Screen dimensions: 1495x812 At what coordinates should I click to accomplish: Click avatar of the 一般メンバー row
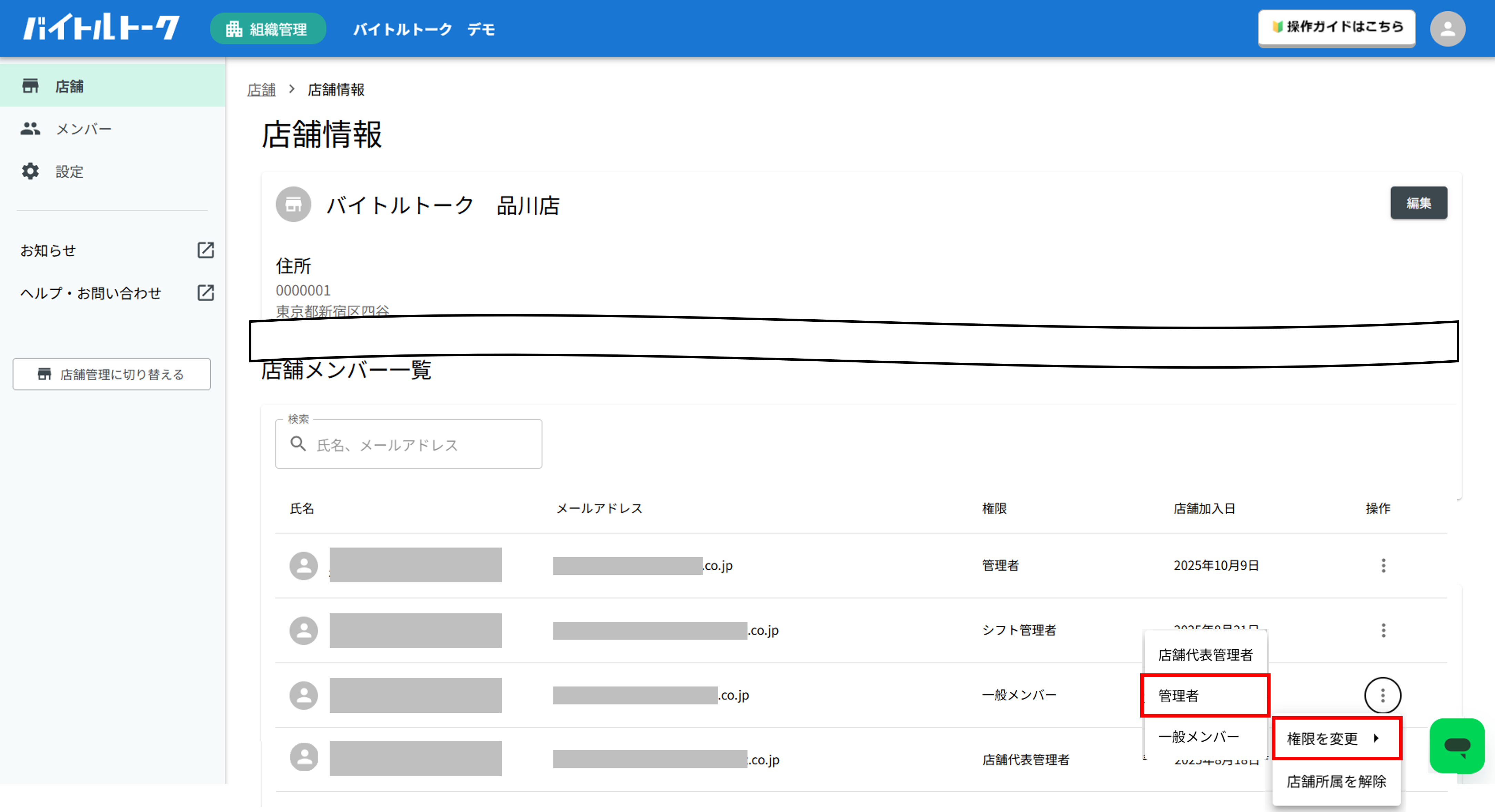click(x=303, y=695)
